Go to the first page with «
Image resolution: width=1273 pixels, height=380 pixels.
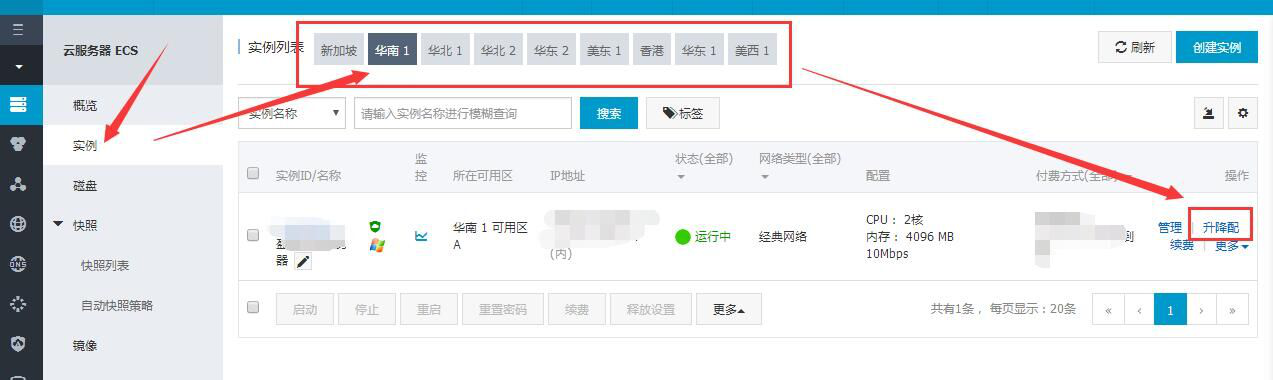point(1108,310)
